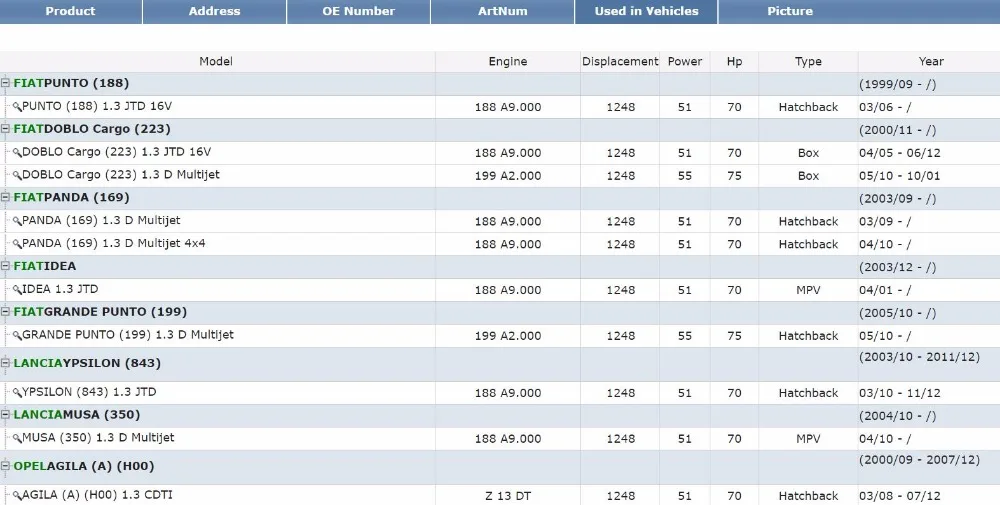Click magnifier icon beside YPSILON (843) 1.3 JTD

pos(17,393)
